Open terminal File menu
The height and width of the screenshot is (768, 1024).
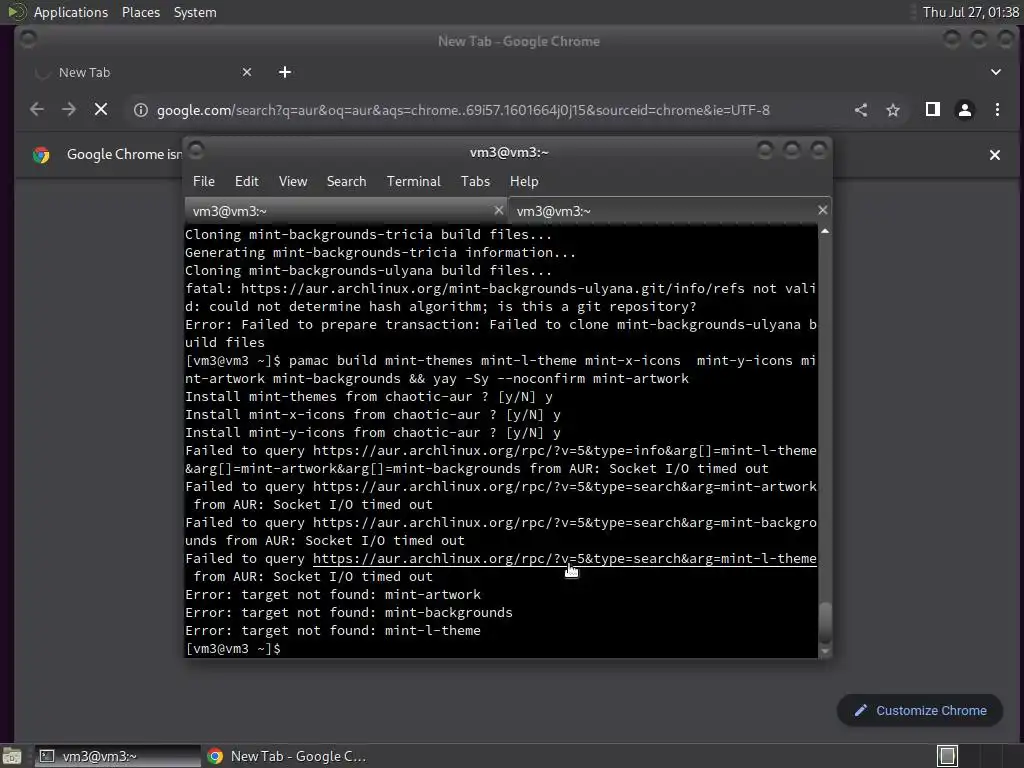click(x=204, y=182)
